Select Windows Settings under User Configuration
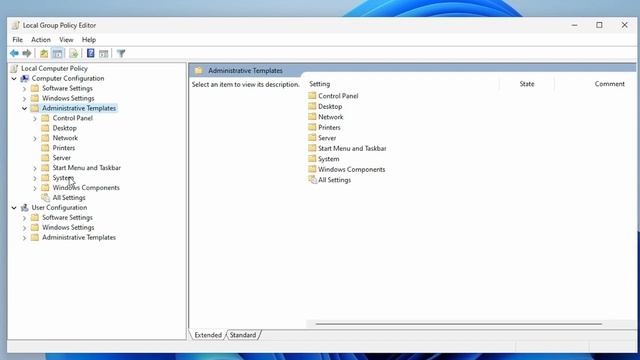Screen dimensions: 640x360 coord(68,227)
